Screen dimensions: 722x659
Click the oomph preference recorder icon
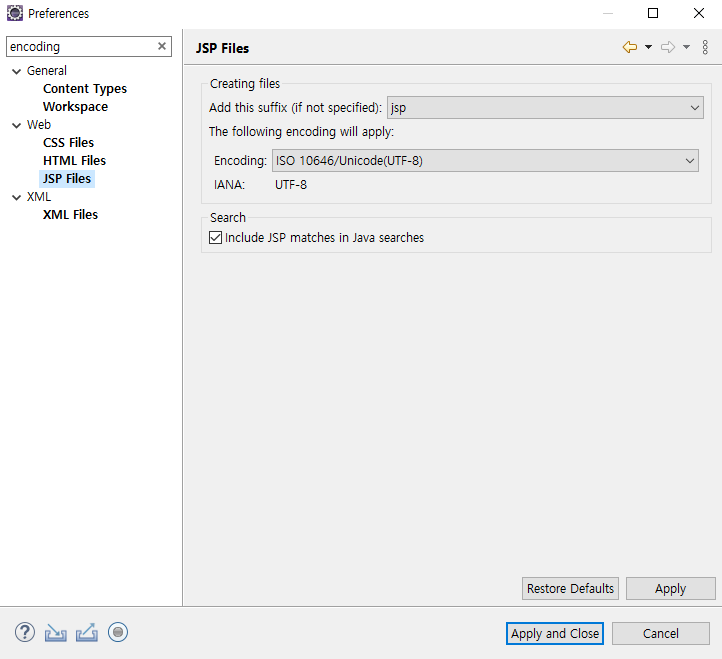coord(118,632)
